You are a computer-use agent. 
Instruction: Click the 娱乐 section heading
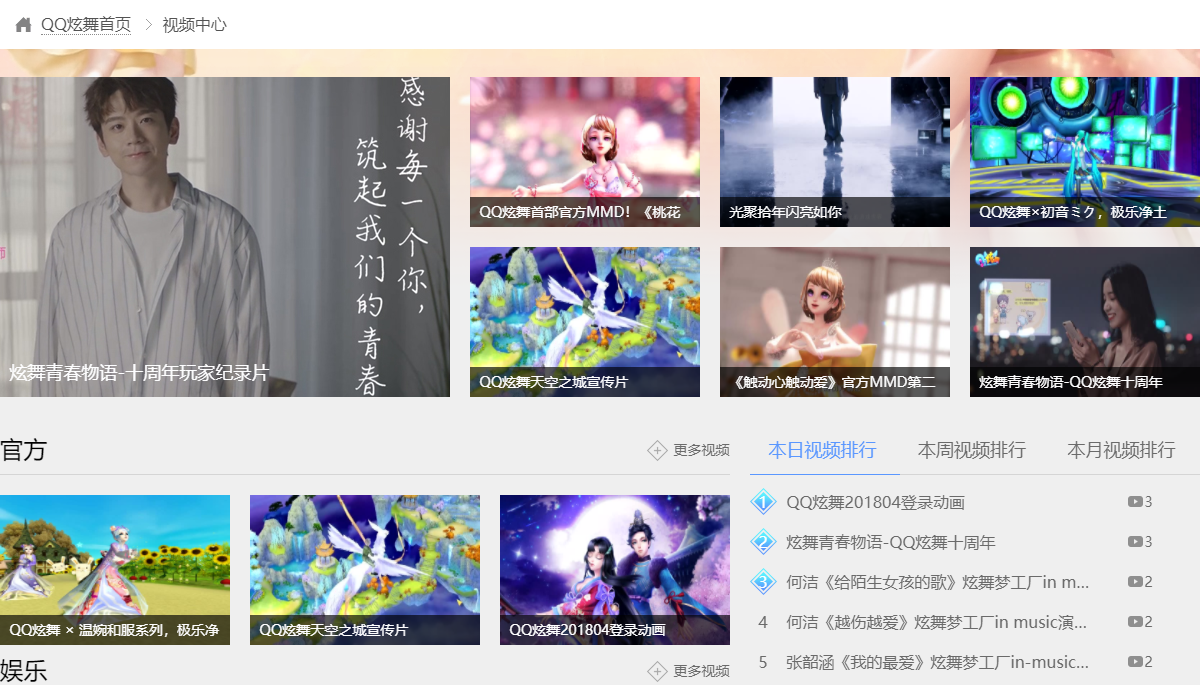point(24,670)
